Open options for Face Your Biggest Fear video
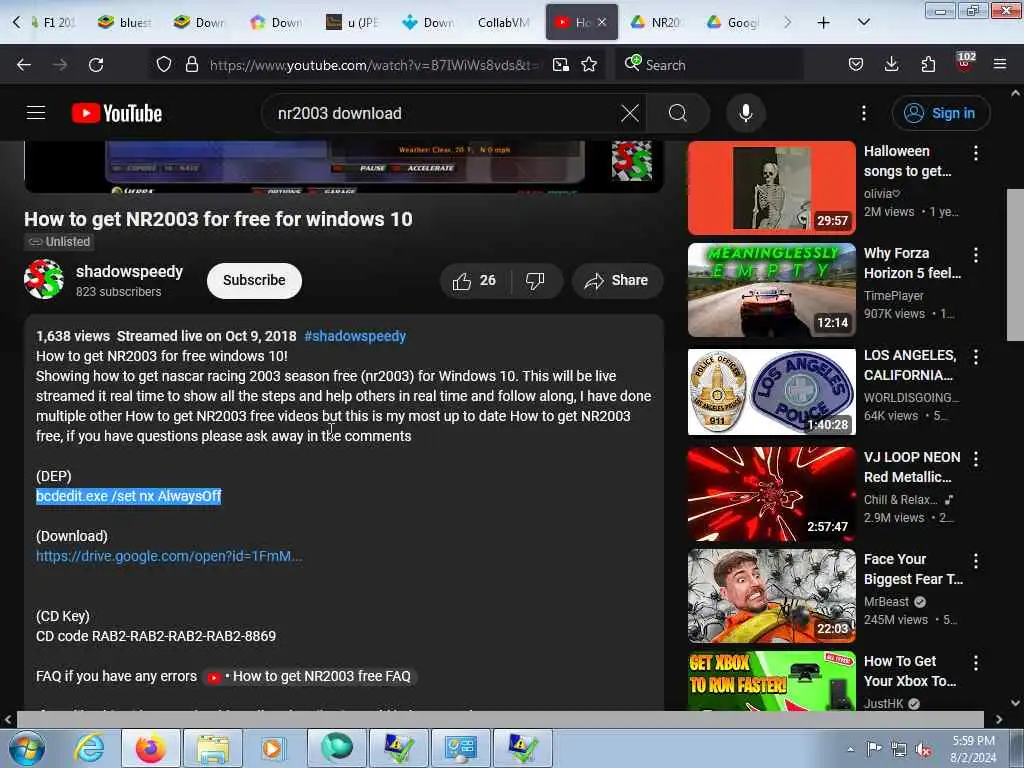Image resolution: width=1024 pixels, height=768 pixels. click(976, 560)
